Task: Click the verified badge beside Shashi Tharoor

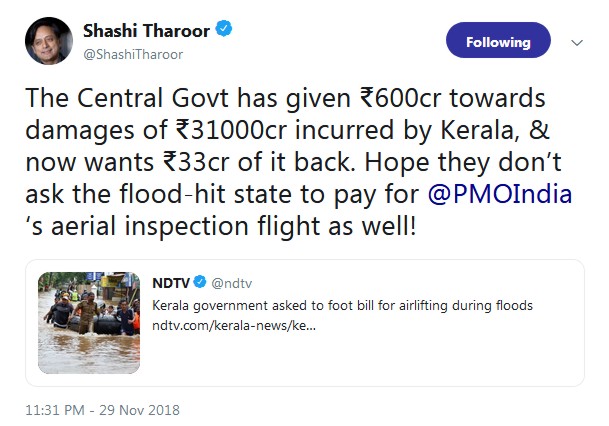Action: (224, 29)
